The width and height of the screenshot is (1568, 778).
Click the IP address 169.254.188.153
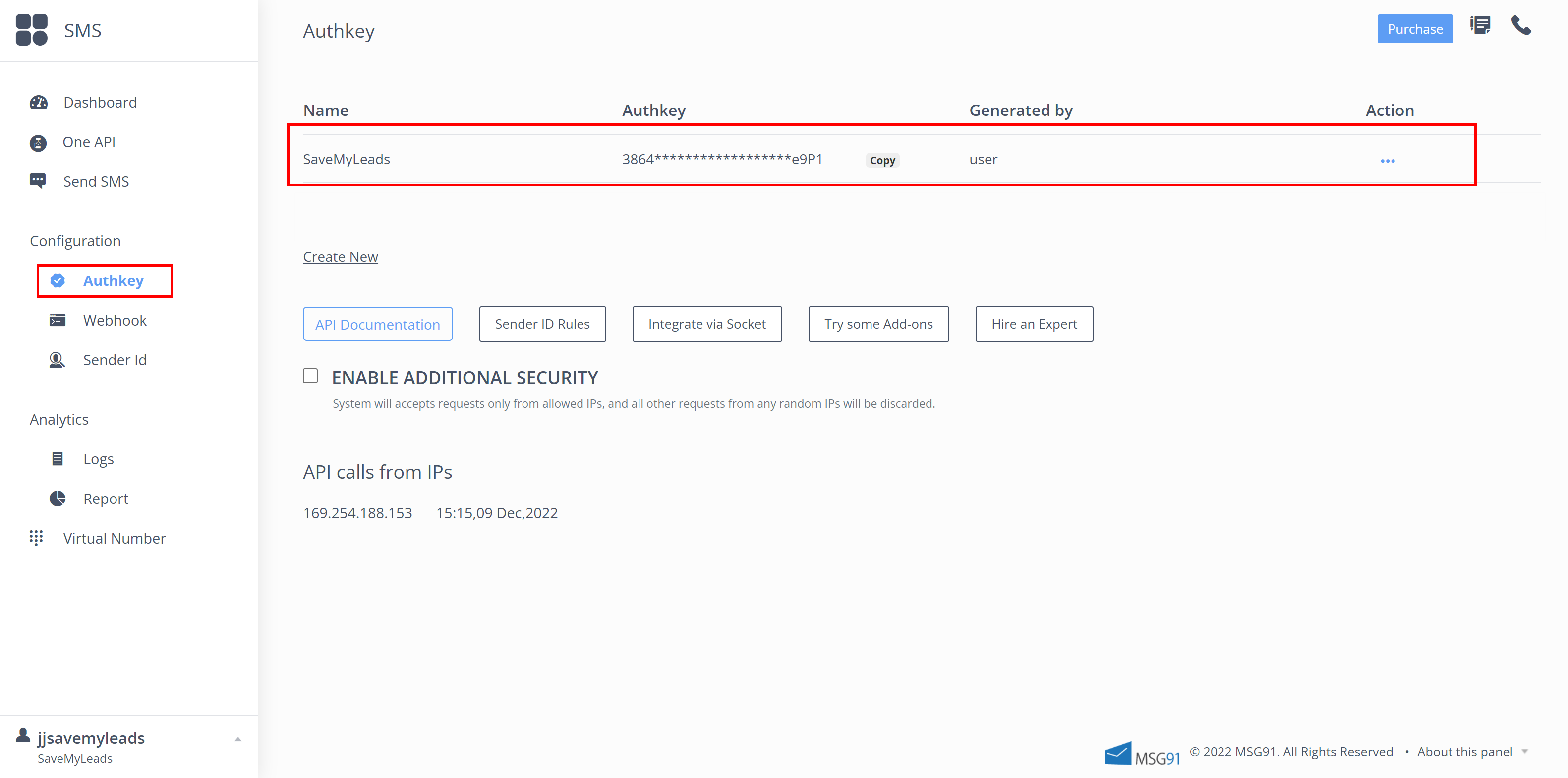pos(357,513)
